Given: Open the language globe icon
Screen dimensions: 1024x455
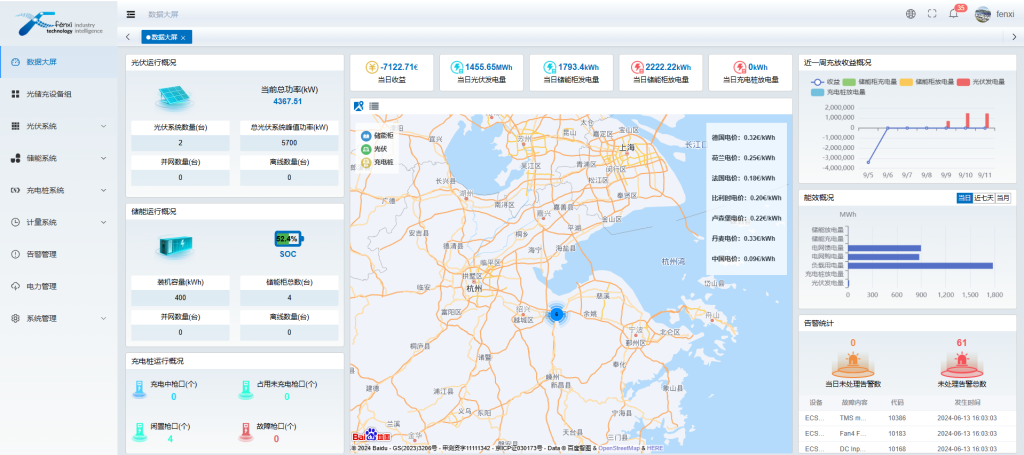Looking at the screenshot, I should [910, 14].
